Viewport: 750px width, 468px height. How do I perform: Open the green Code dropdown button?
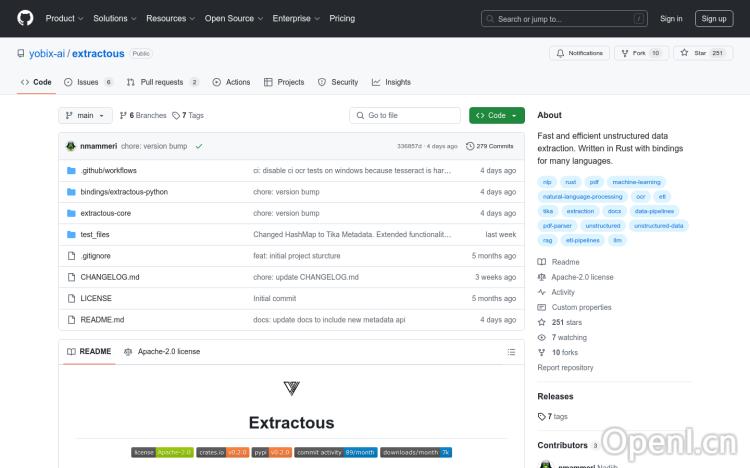pos(496,116)
